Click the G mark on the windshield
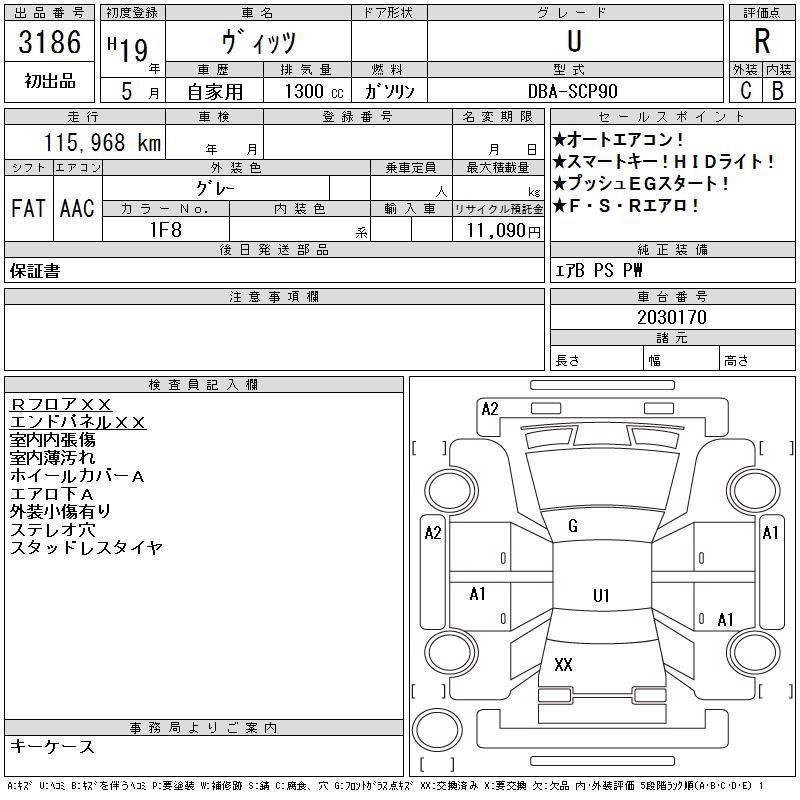Viewport: 800px width, 800px height. click(x=573, y=526)
